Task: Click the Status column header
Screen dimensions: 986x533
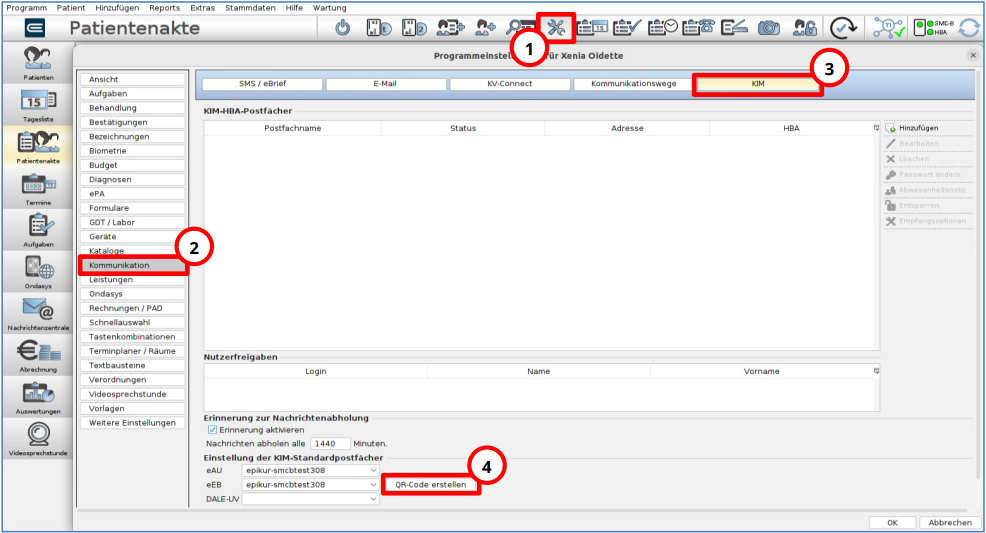Action: pyautogui.click(x=463, y=128)
